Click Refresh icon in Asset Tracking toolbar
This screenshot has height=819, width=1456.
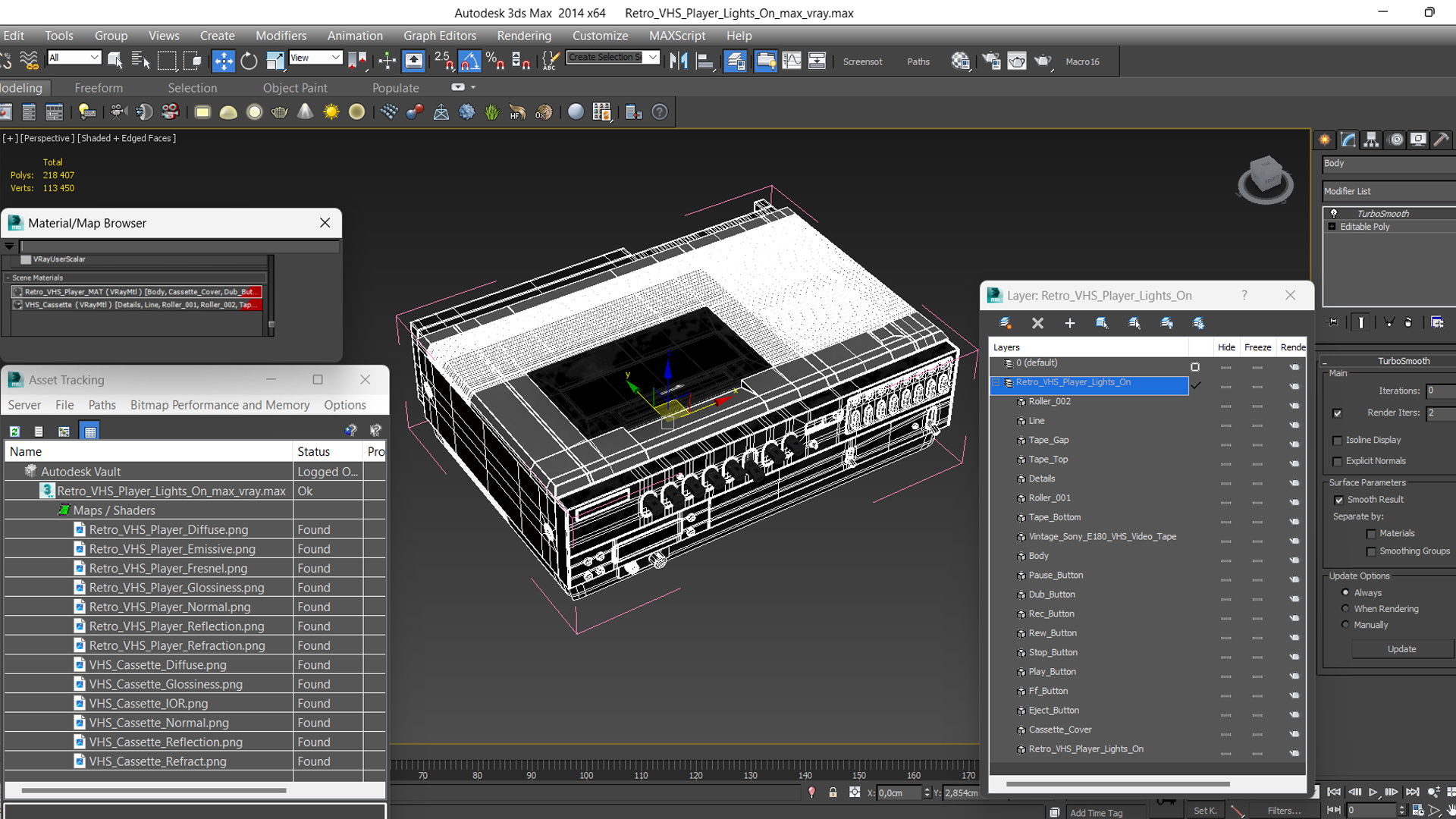pos(14,431)
